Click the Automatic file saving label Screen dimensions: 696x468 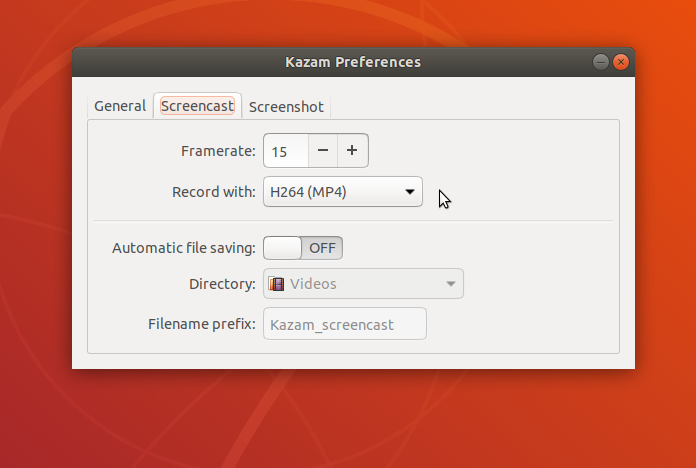pyautogui.click(x=184, y=248)
